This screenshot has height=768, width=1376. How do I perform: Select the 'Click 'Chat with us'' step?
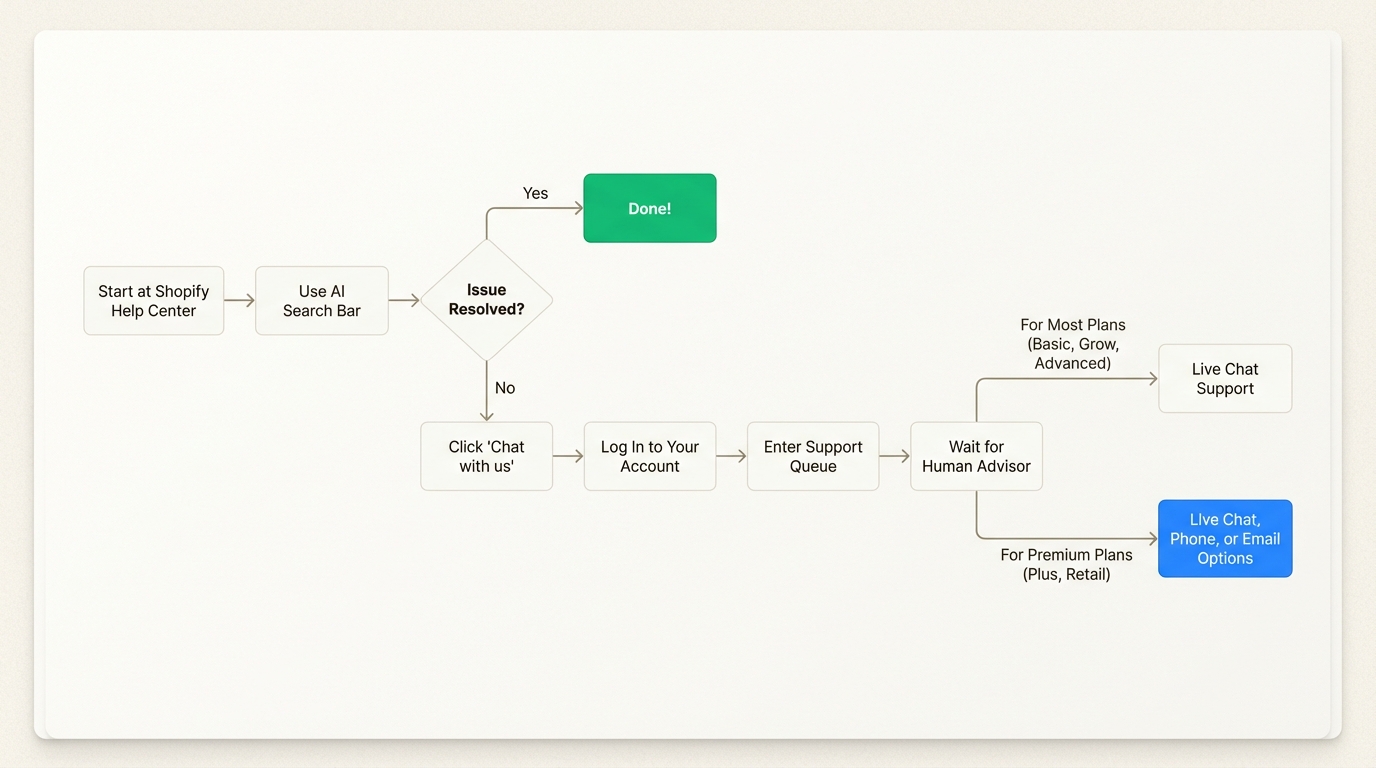coord(486,456)
